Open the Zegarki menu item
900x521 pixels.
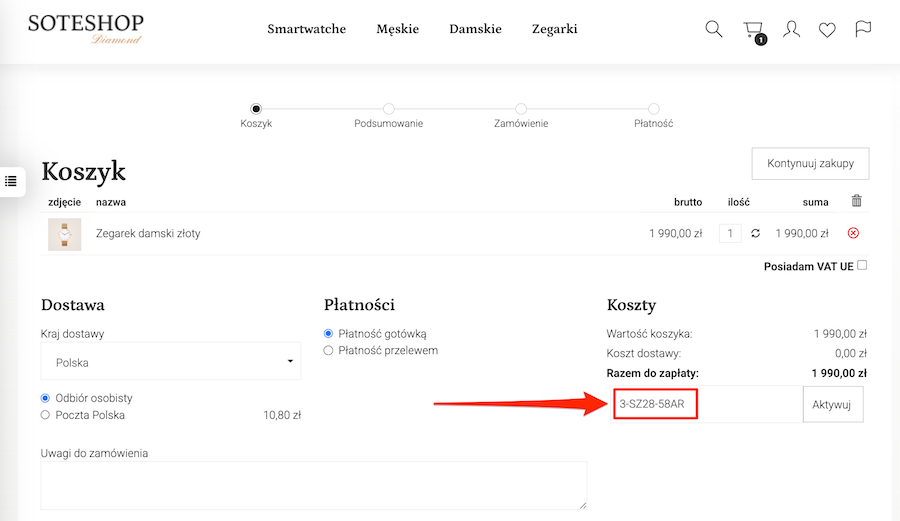pos(554,29)
